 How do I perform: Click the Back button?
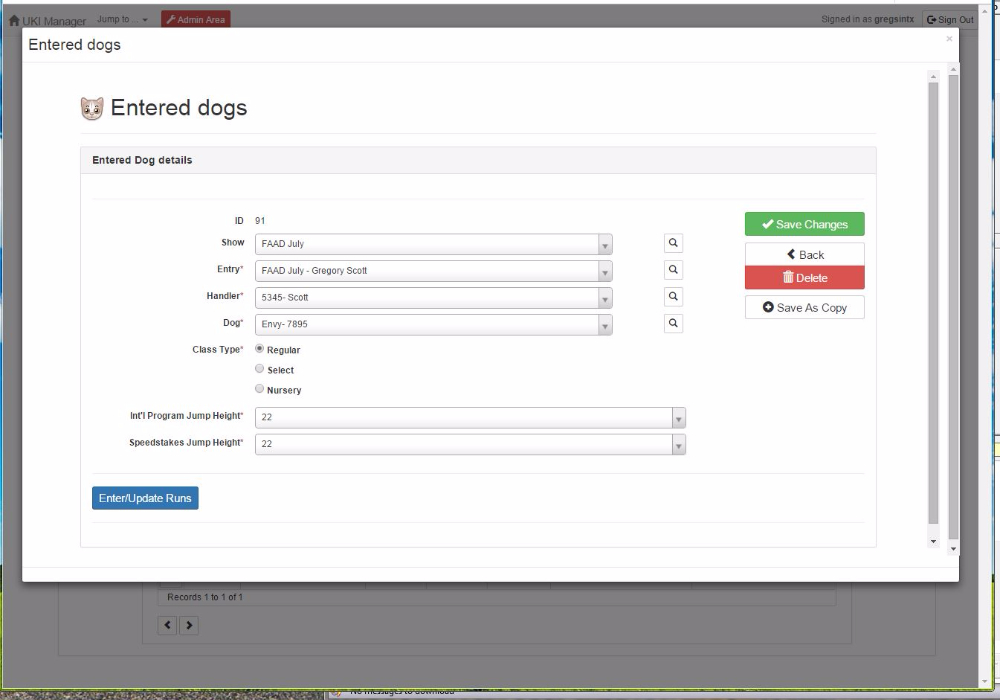pyautogui.click(x=805, y=254)
